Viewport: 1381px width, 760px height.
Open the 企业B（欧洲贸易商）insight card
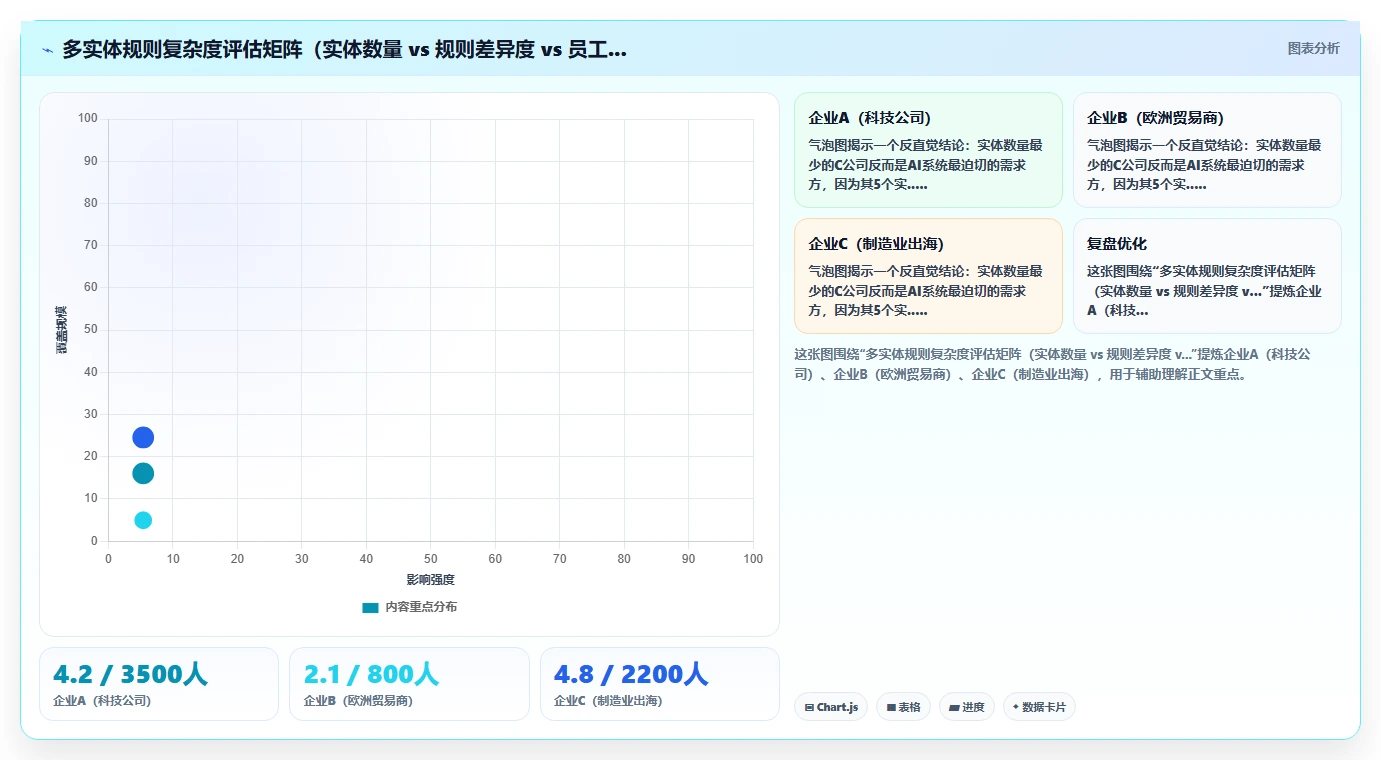coord(1207,150)
